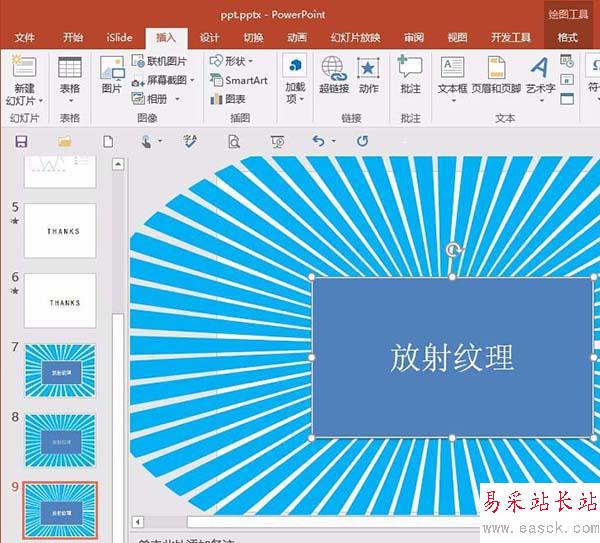This screenshot has width=600, height=543.
Task: Switch to the Transitions (切换) tab
Action: (x=253, y=38)
